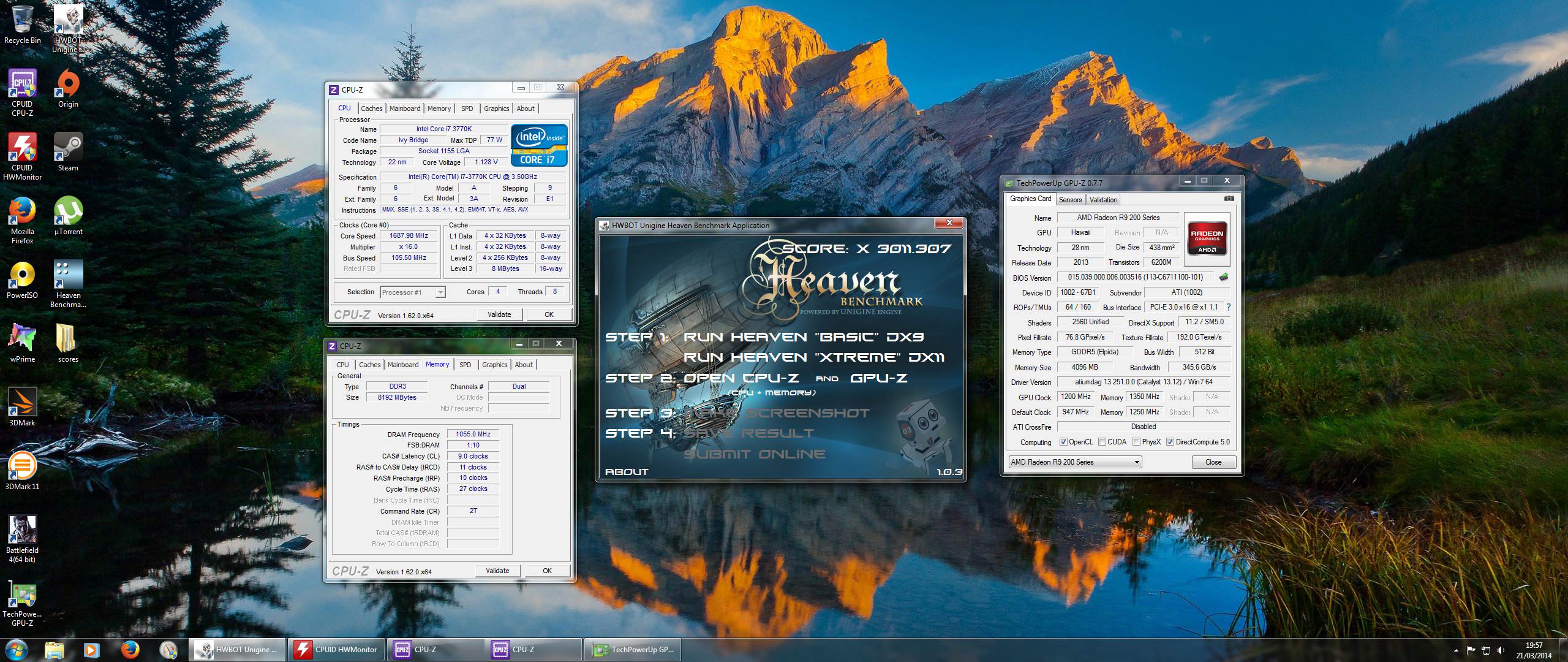This screenshot has width=1568, height=662.
Task: Click the Action Center flag tray icon
Action: point(1471,650)
